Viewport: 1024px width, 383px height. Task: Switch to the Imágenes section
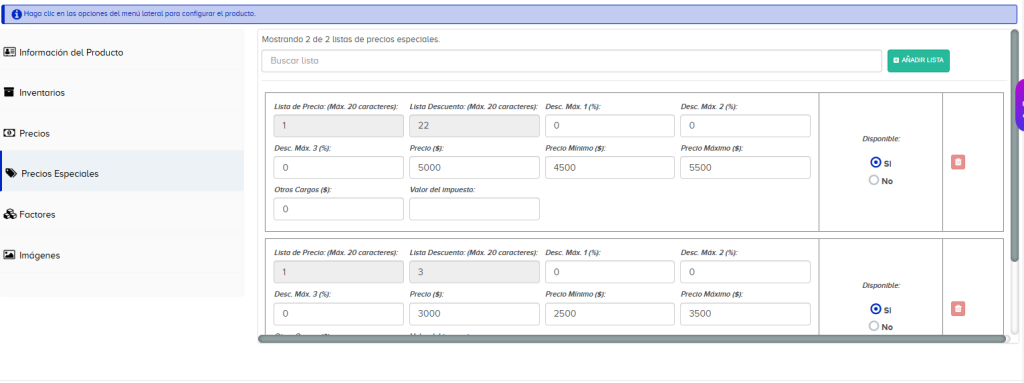pyautogui.click(x=122, y=255)
